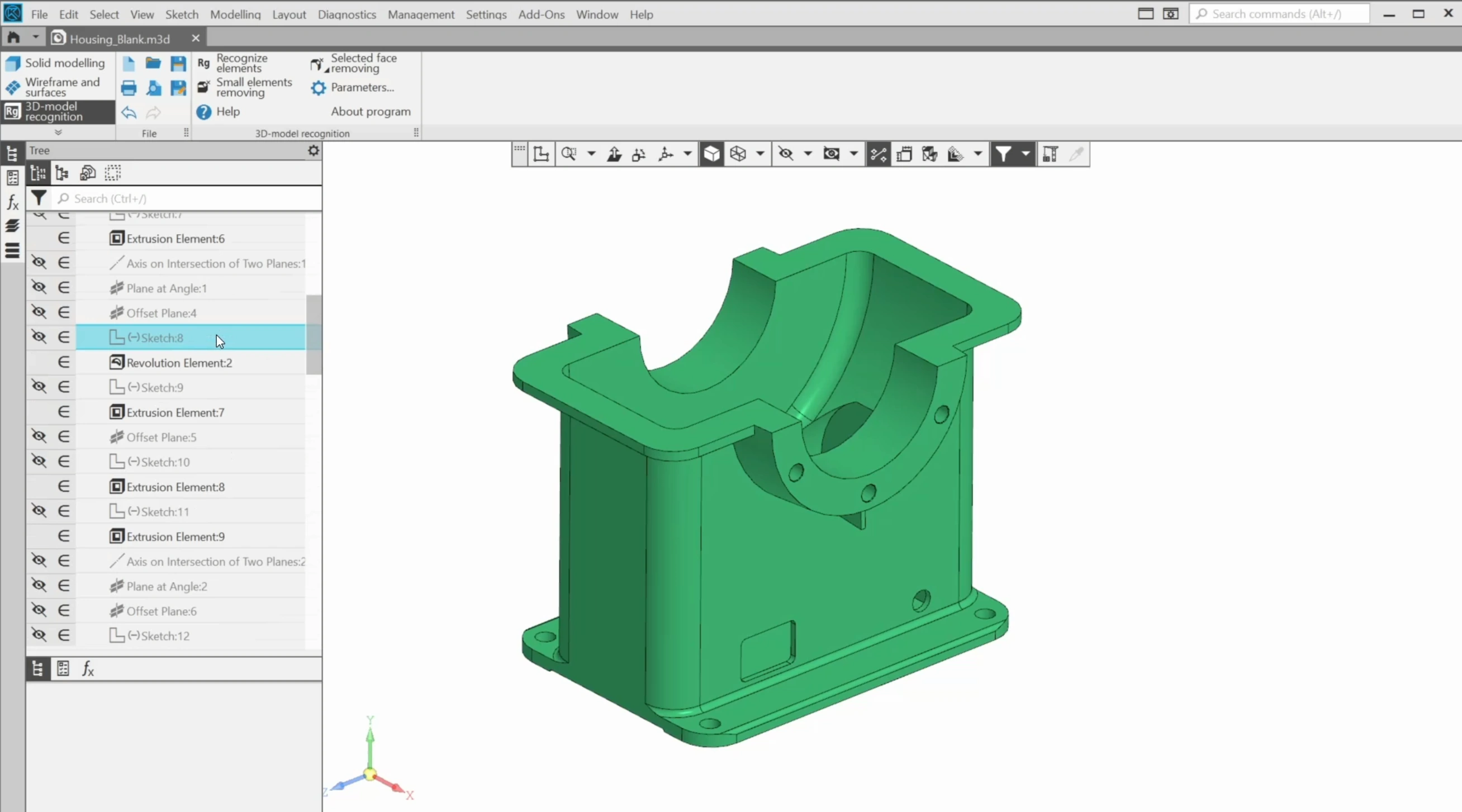
Task: Click About program
Action: (x=370, y=112)
